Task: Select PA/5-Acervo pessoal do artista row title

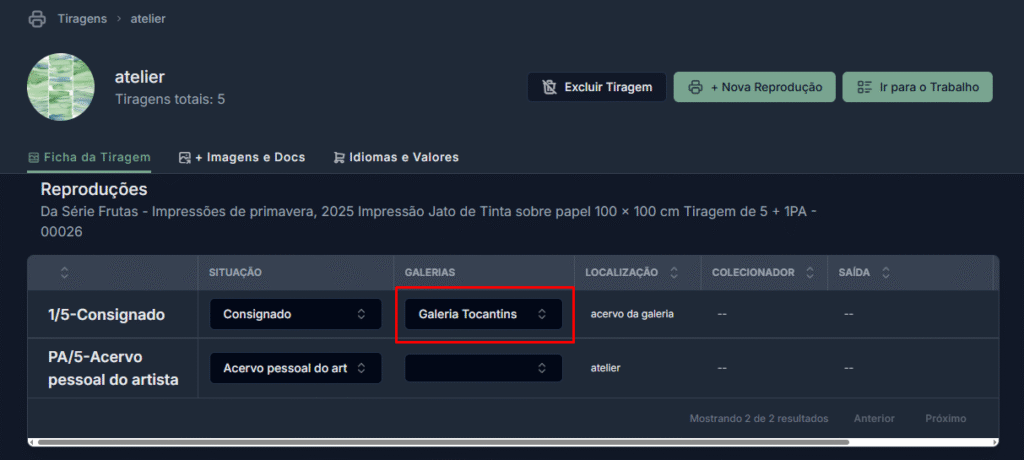Action: 113,368
